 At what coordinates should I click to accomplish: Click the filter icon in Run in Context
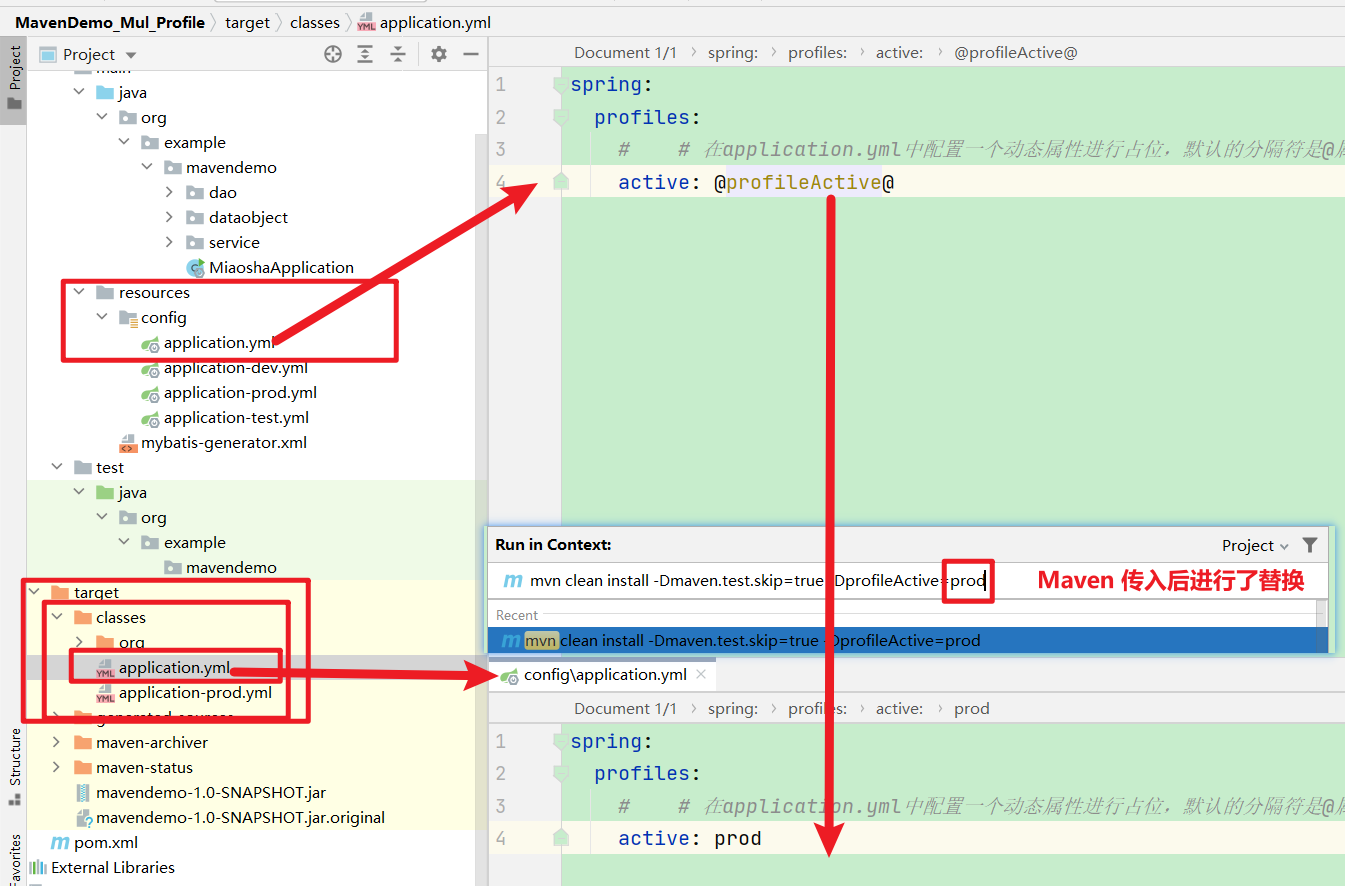click(x=1310, y=545)
